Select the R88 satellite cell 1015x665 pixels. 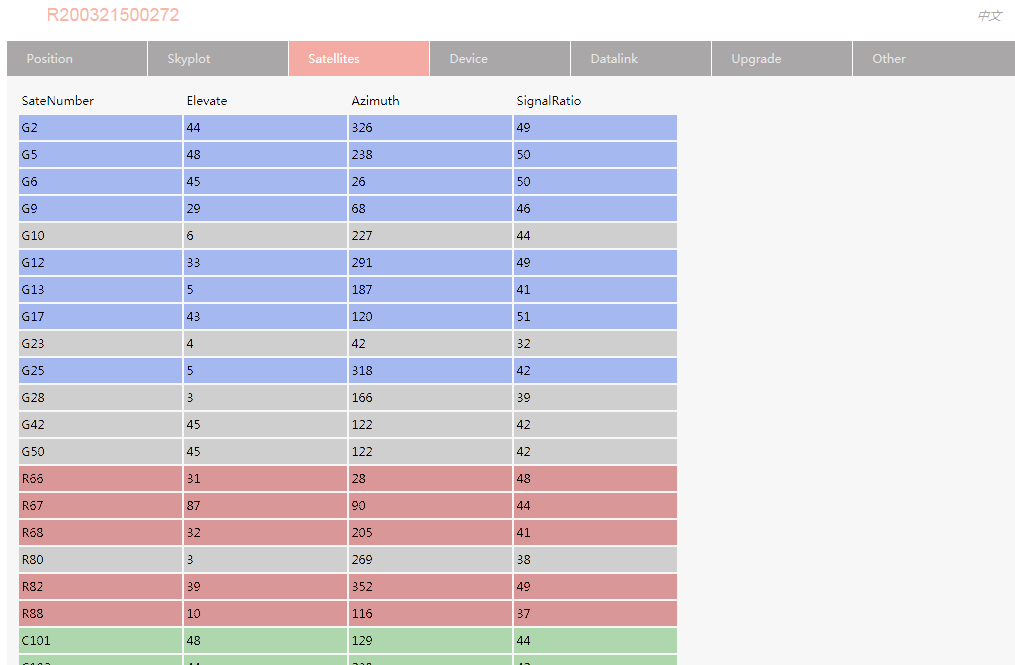click(100, 613)
